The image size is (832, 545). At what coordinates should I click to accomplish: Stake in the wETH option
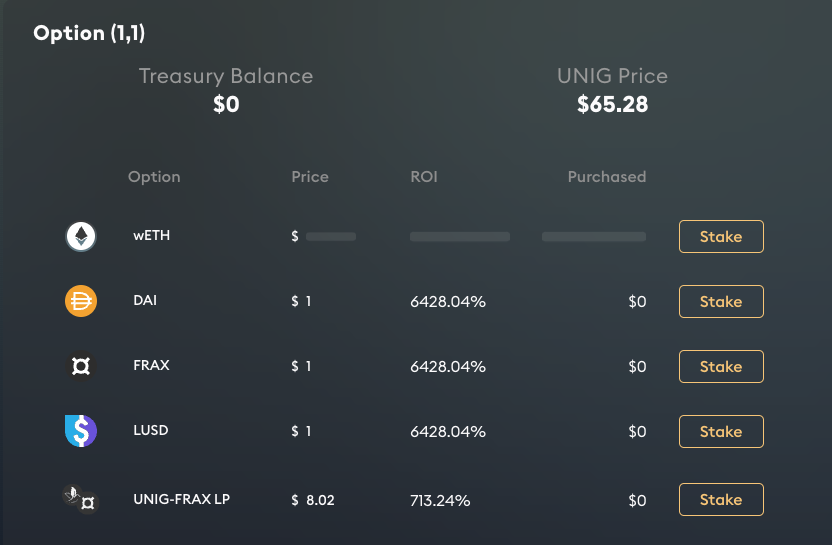(721, 237)
